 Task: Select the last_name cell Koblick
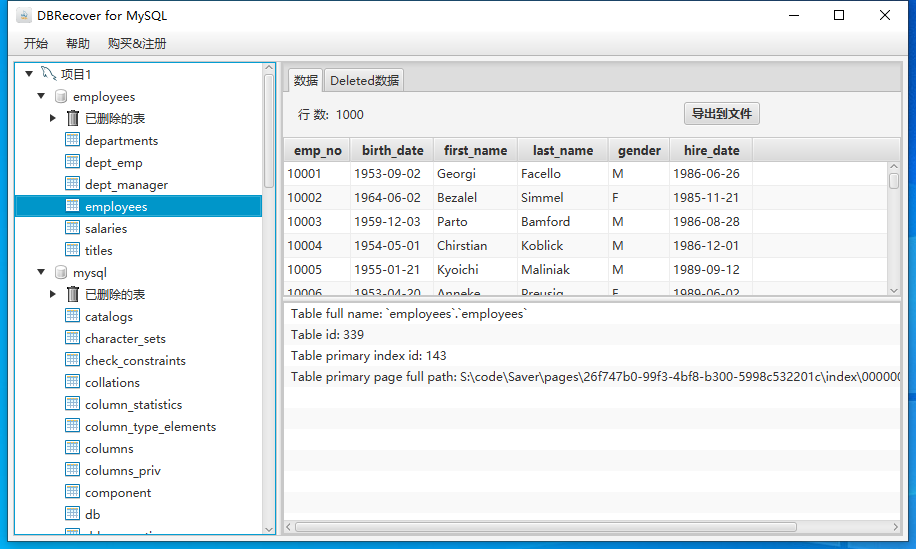click(x=563, y=245)
